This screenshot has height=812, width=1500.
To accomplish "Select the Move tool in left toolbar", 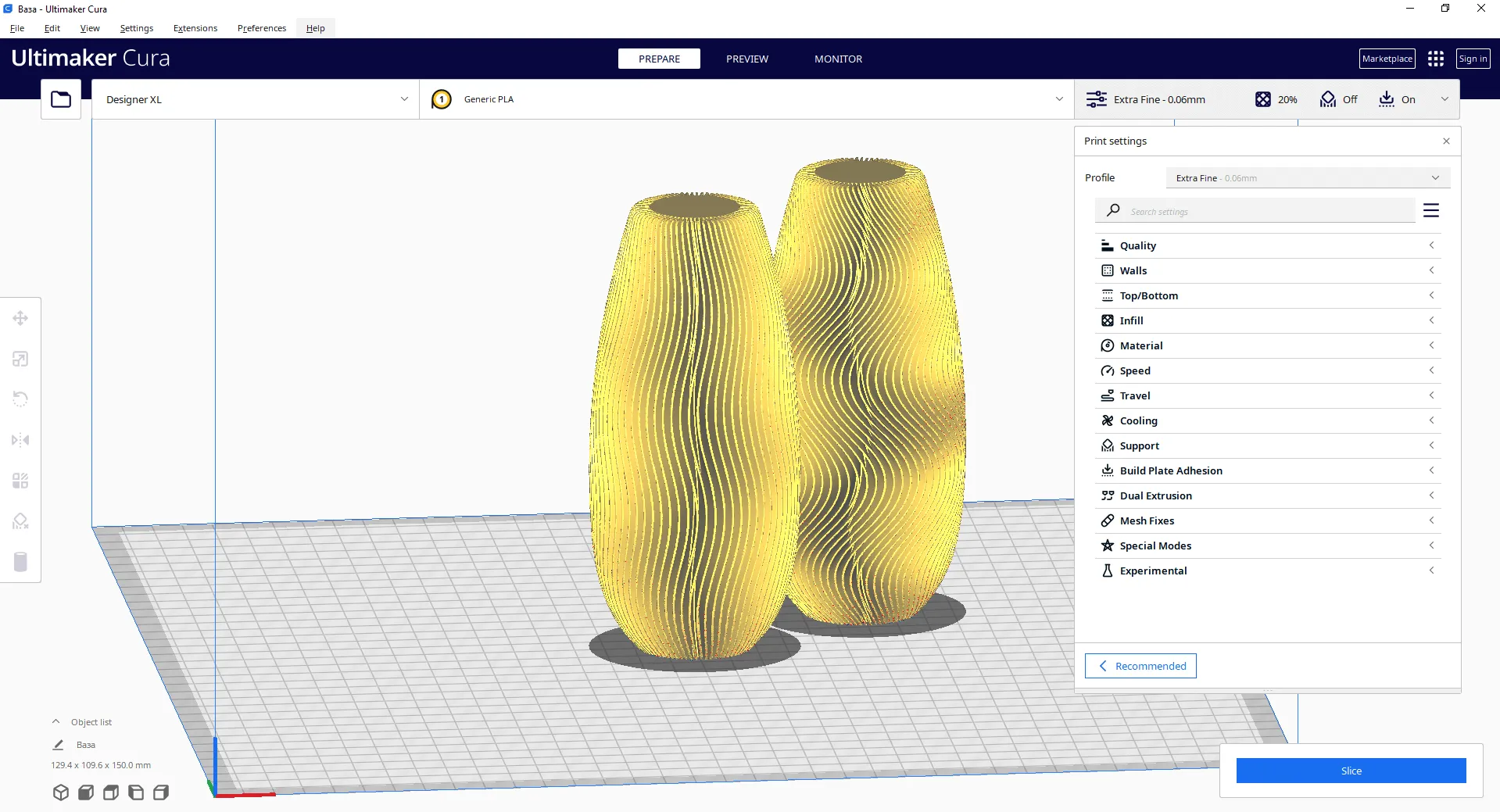I will [x=20, y=318].
